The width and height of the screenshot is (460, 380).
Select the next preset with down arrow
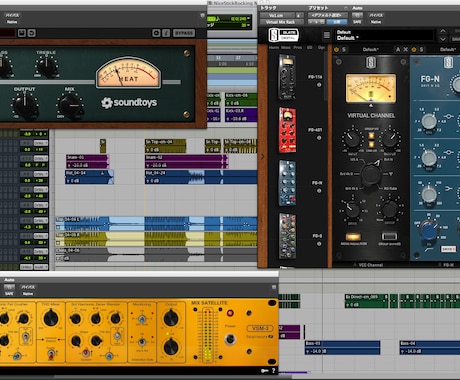point(443,39)
